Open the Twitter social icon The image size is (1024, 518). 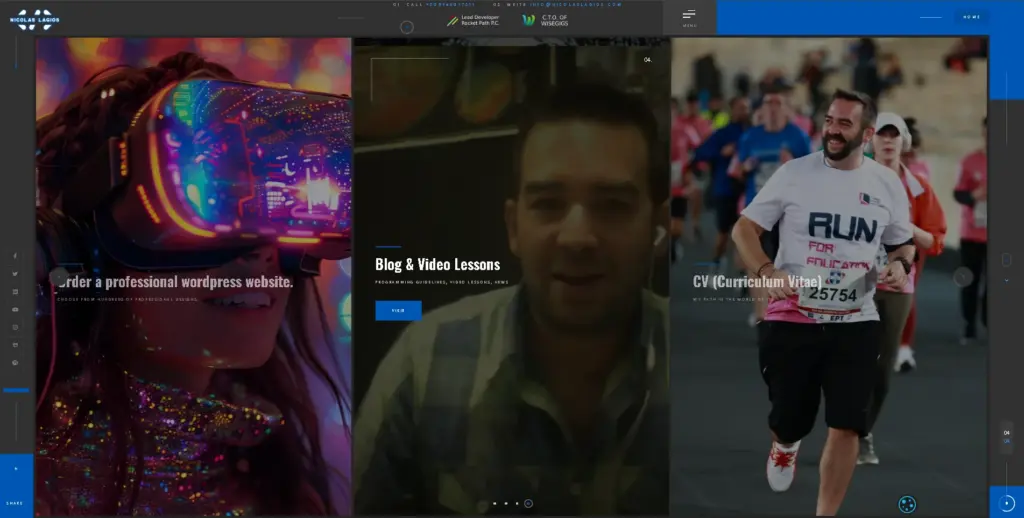point(15,274)
